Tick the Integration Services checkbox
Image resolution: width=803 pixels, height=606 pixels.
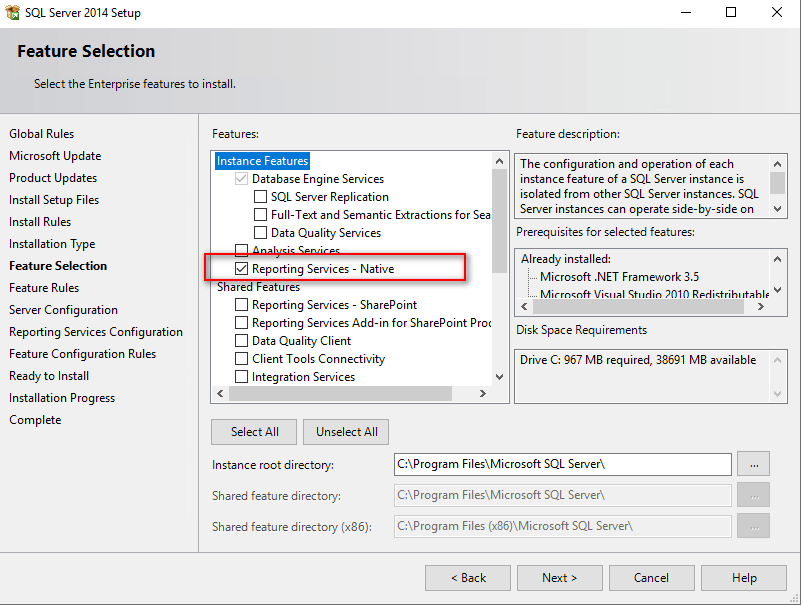coord(241,377)
